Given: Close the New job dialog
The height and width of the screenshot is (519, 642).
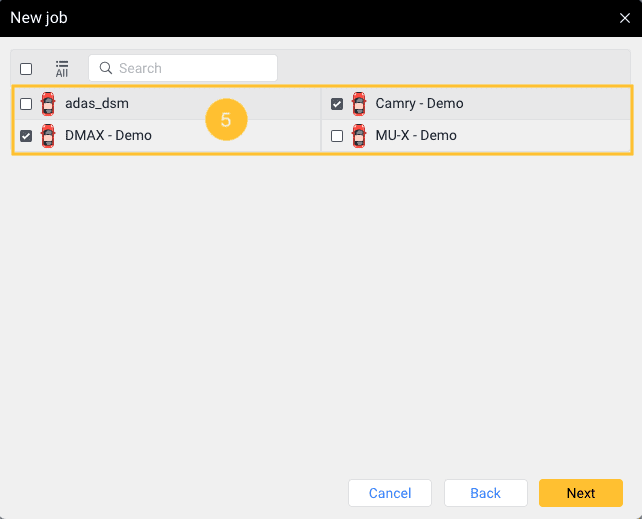Looking at the screenshot, I should (625, 18).
